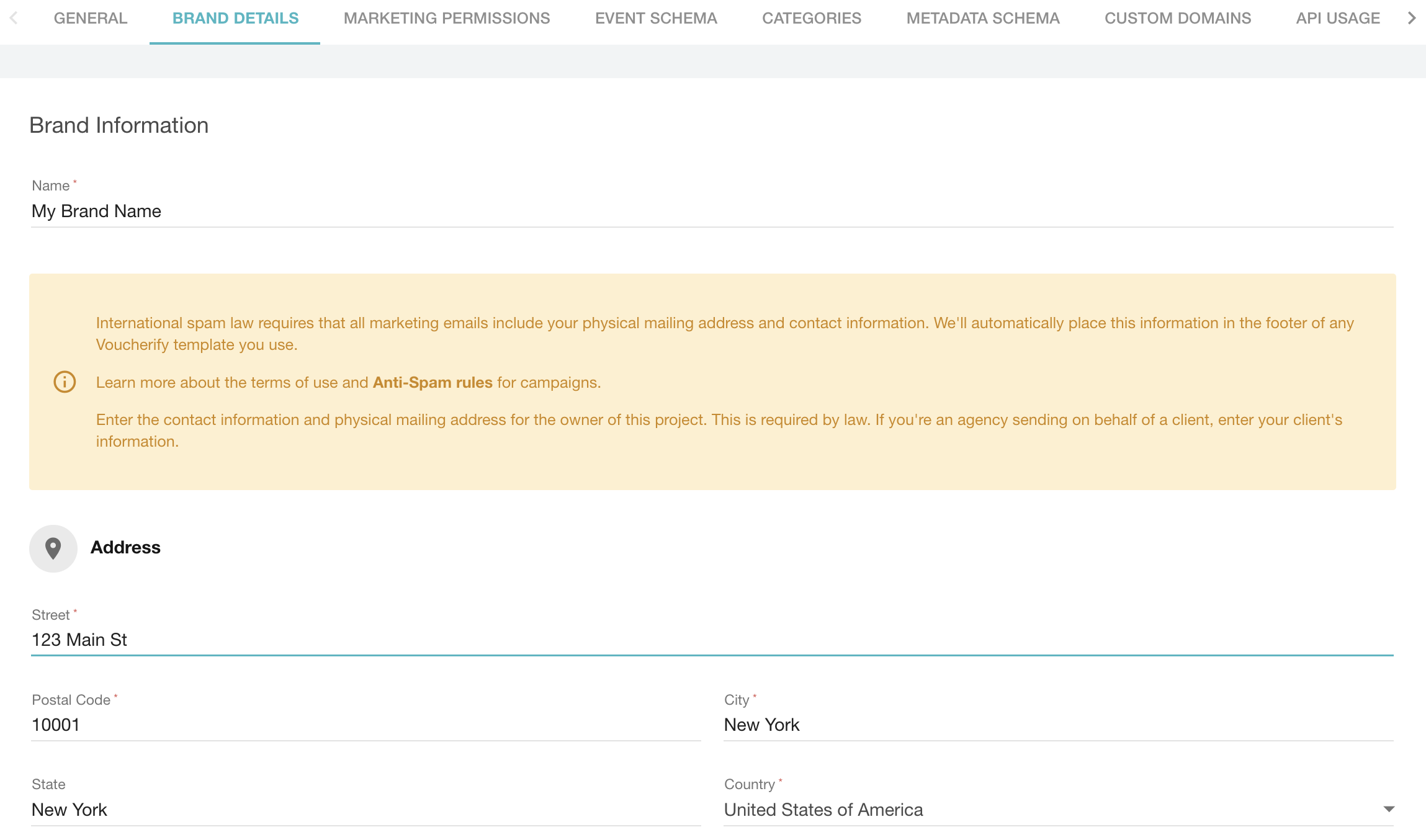Switch to the General tab
This screenshot has width=1426, height=840.
91,19
